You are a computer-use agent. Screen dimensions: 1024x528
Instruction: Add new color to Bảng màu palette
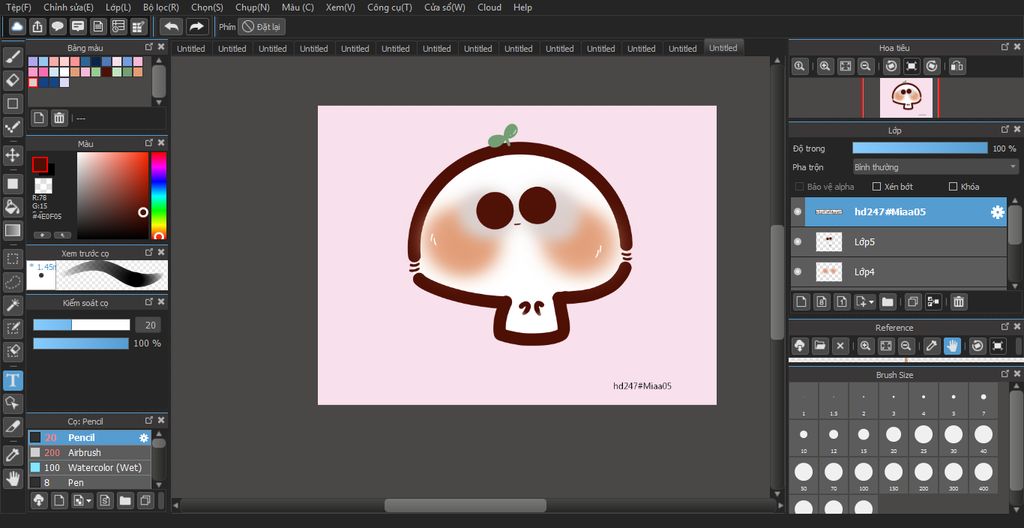point(39,118)
